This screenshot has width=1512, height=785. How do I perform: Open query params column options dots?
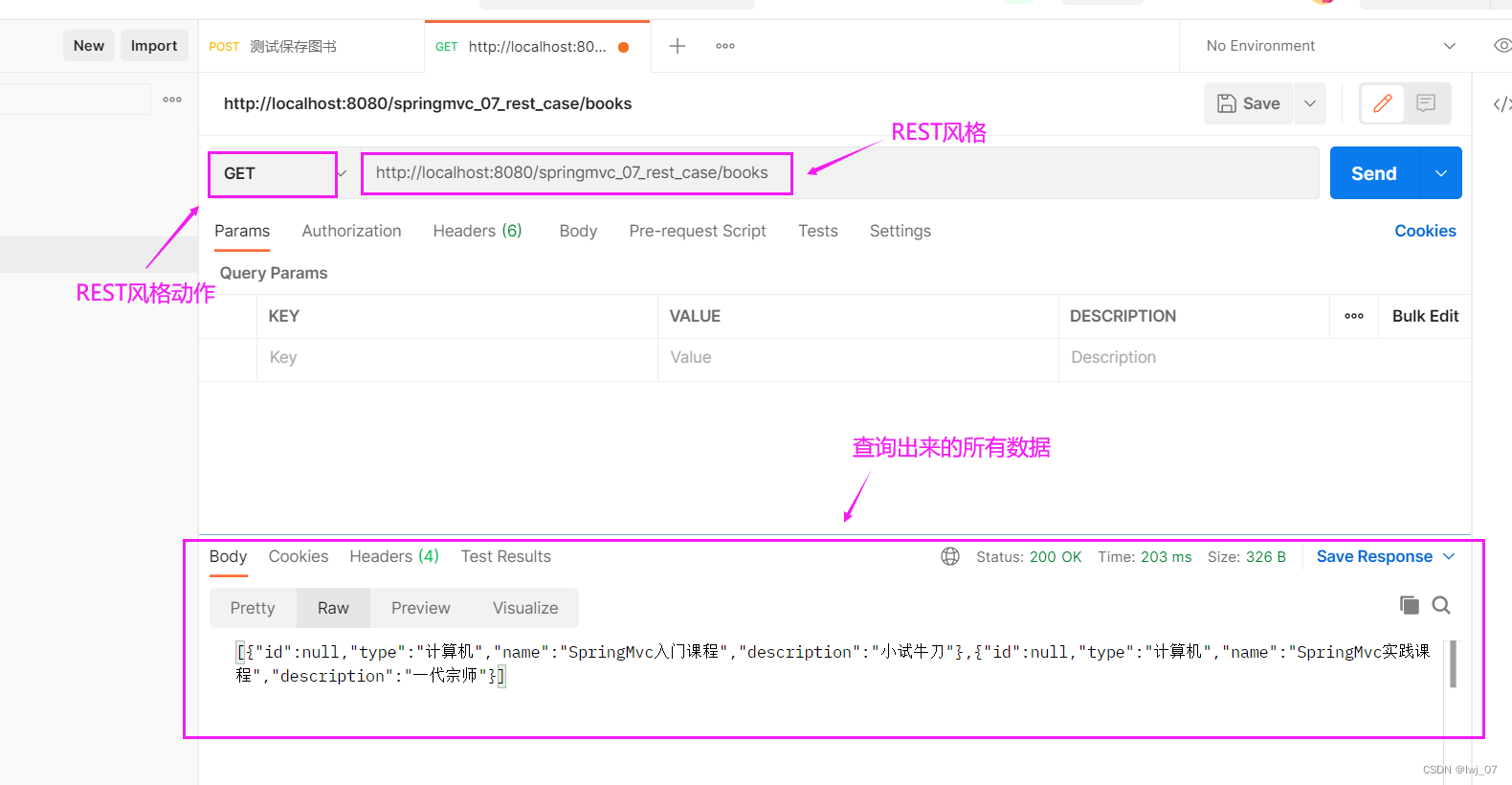(1354, 316)
